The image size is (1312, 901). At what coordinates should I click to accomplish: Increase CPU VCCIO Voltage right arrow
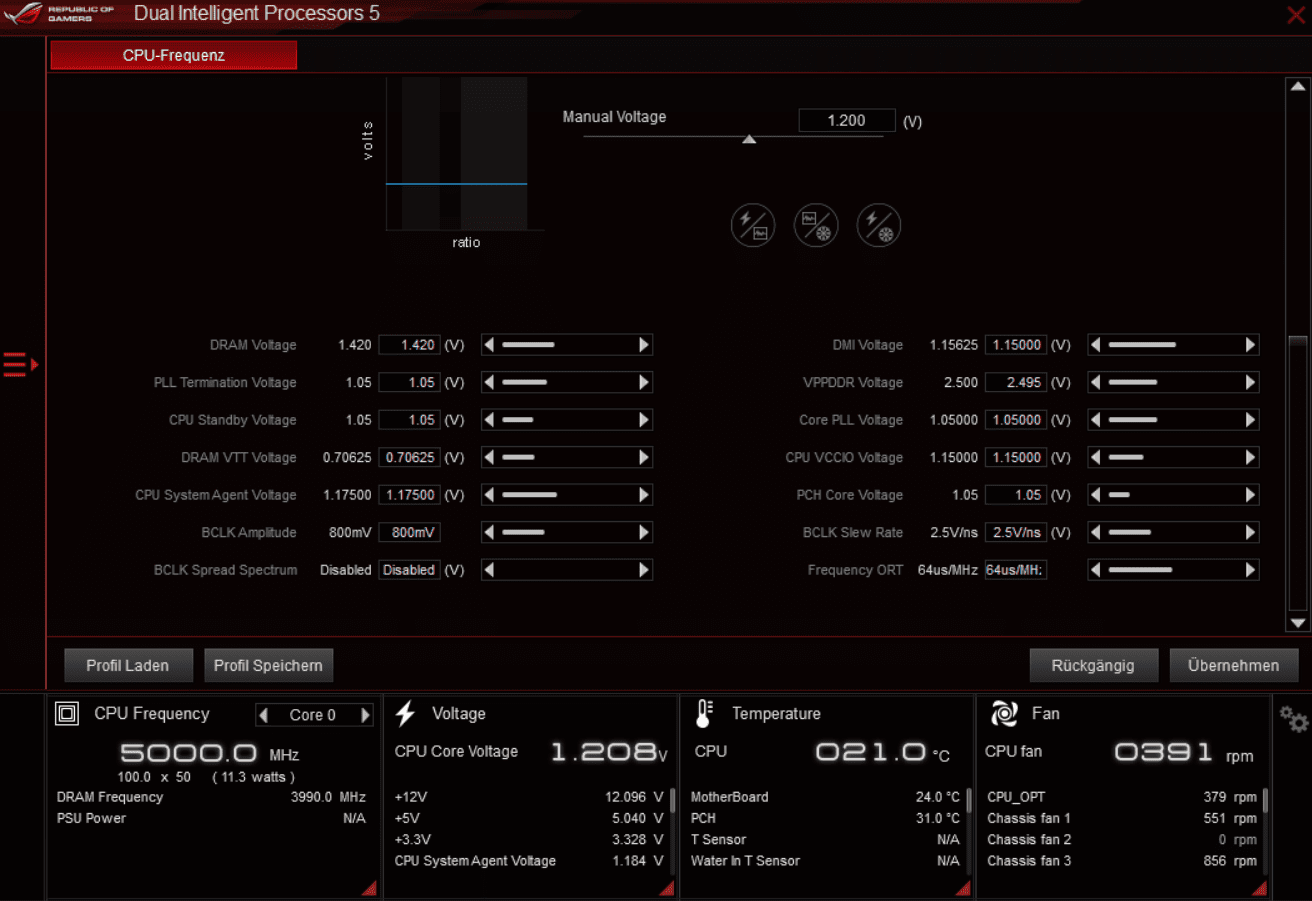coord(1250,457)
